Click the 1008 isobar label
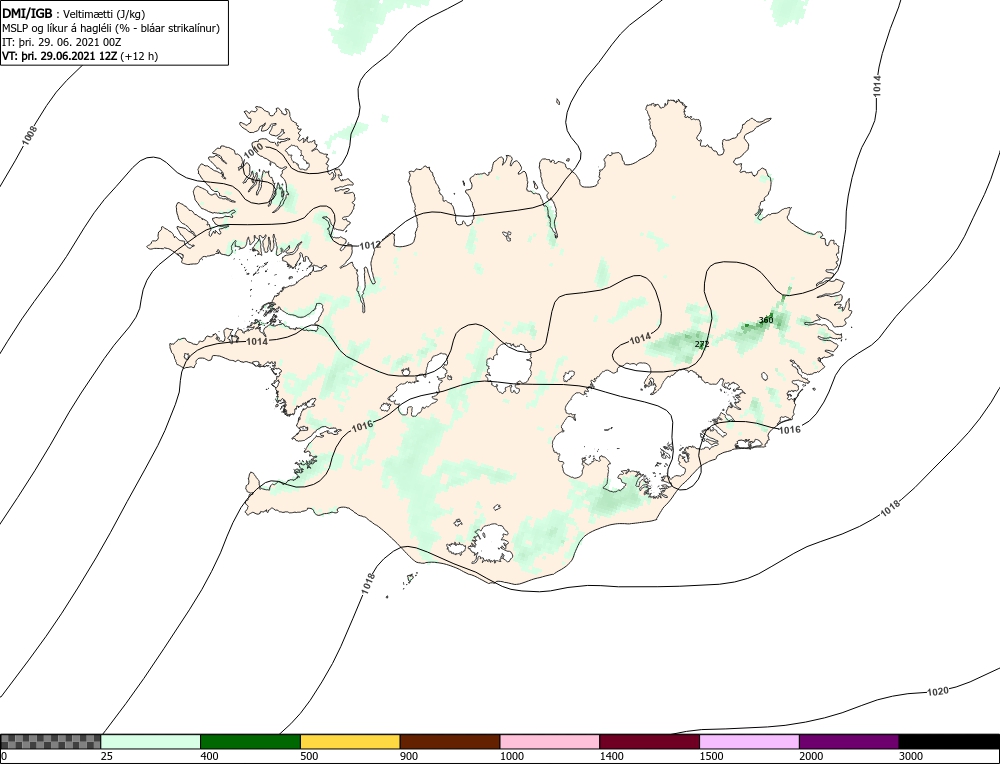Viewport: 1000px width, 764px height. coord(30,135)
